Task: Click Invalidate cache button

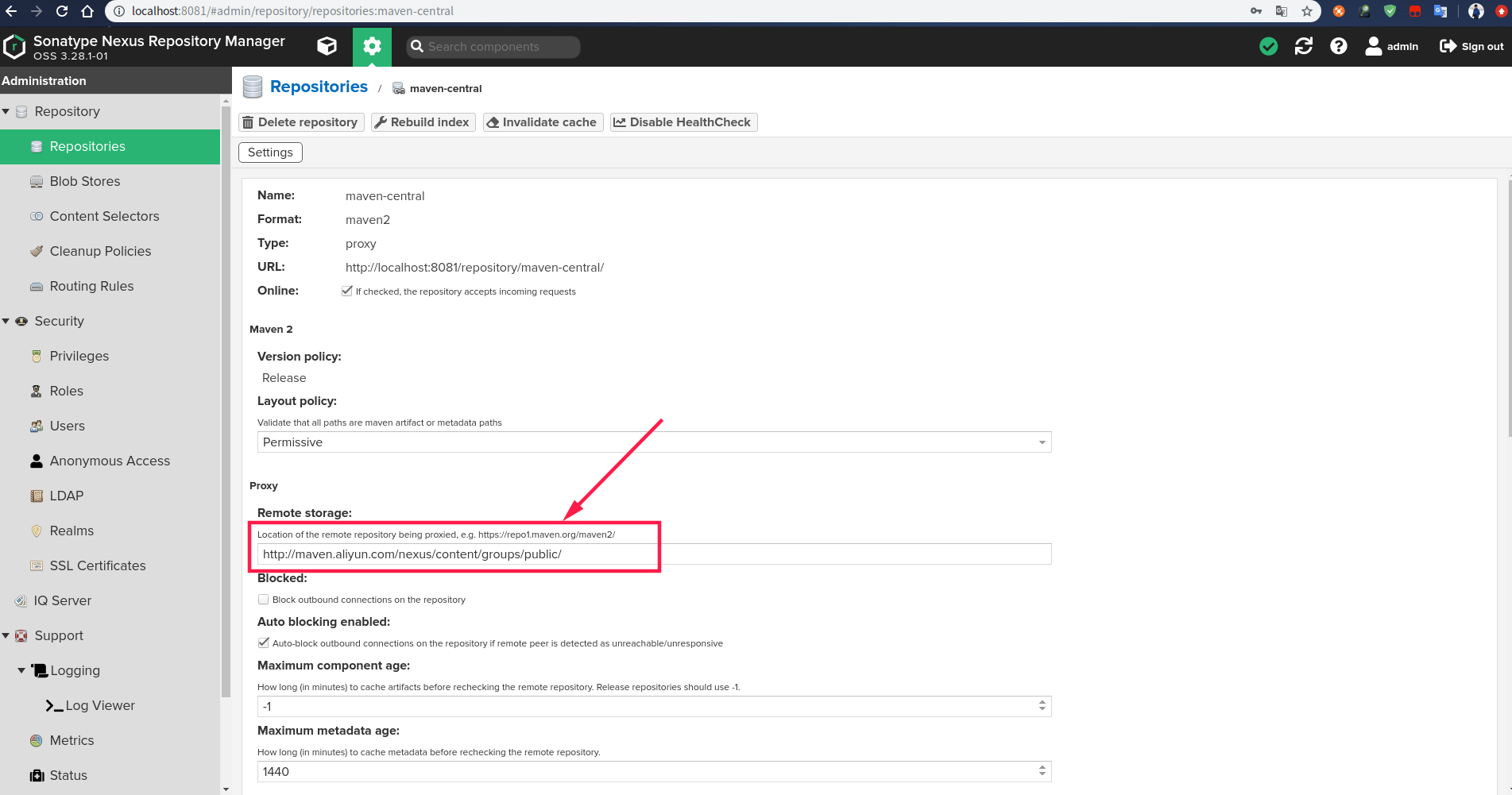Action: coord(543,122)
